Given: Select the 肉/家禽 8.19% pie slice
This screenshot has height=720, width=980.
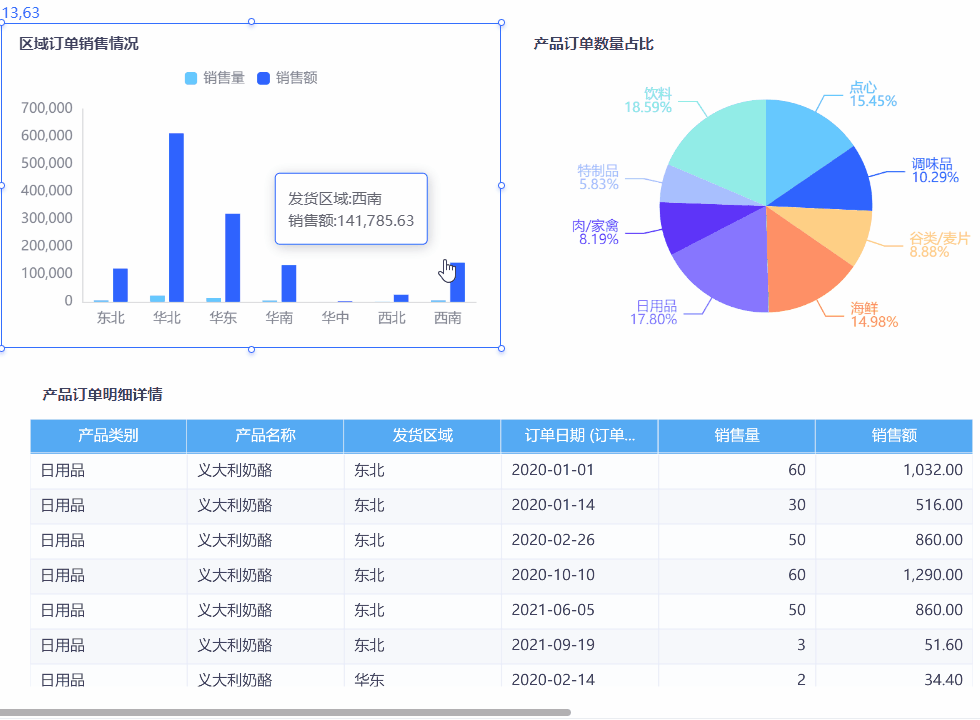Looking at the screenshot, I should 694,225.
